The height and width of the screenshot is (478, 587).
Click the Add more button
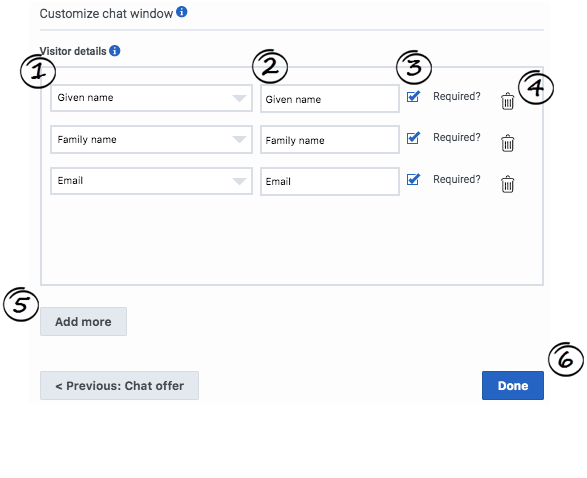tap(83, 322)
